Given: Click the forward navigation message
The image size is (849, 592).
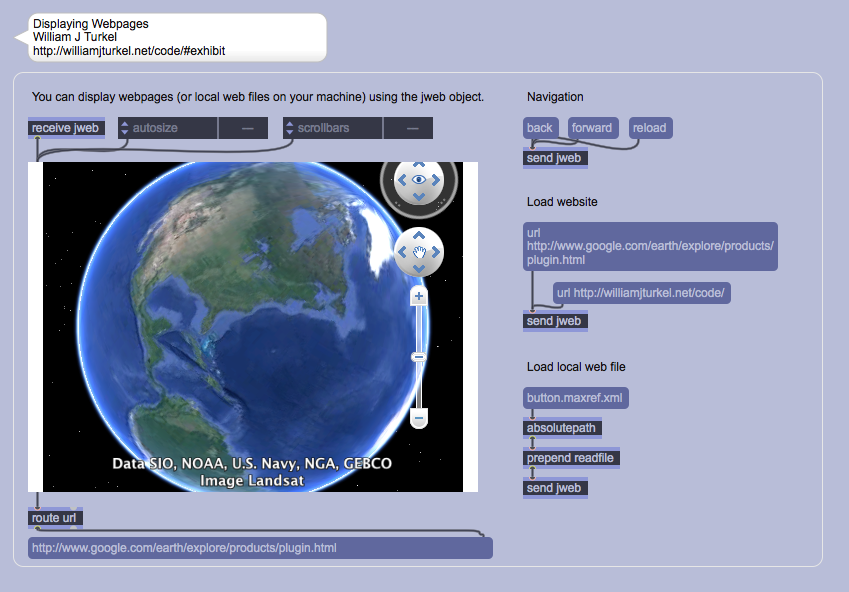Looking at the screenshot, I should point(592,128).
